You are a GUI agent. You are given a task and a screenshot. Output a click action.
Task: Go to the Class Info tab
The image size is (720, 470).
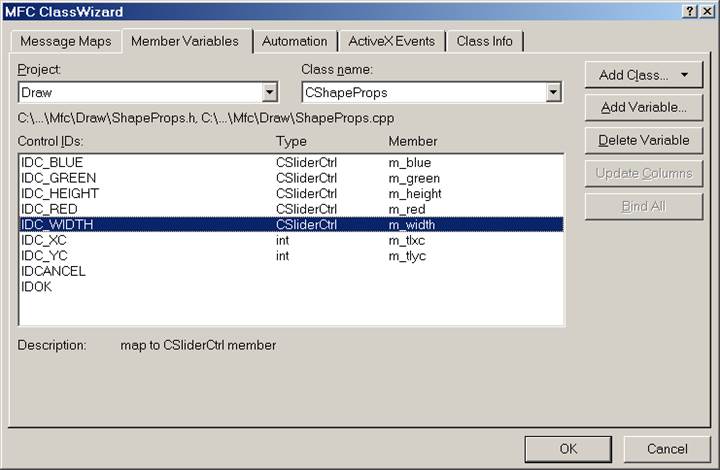[x=485, y=41]
